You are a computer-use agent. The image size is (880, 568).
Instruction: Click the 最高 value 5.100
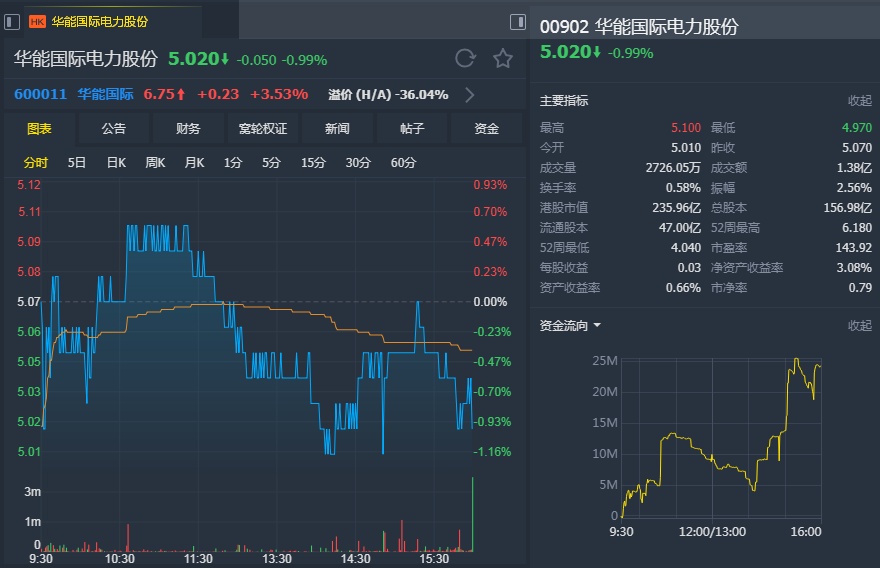686,128
